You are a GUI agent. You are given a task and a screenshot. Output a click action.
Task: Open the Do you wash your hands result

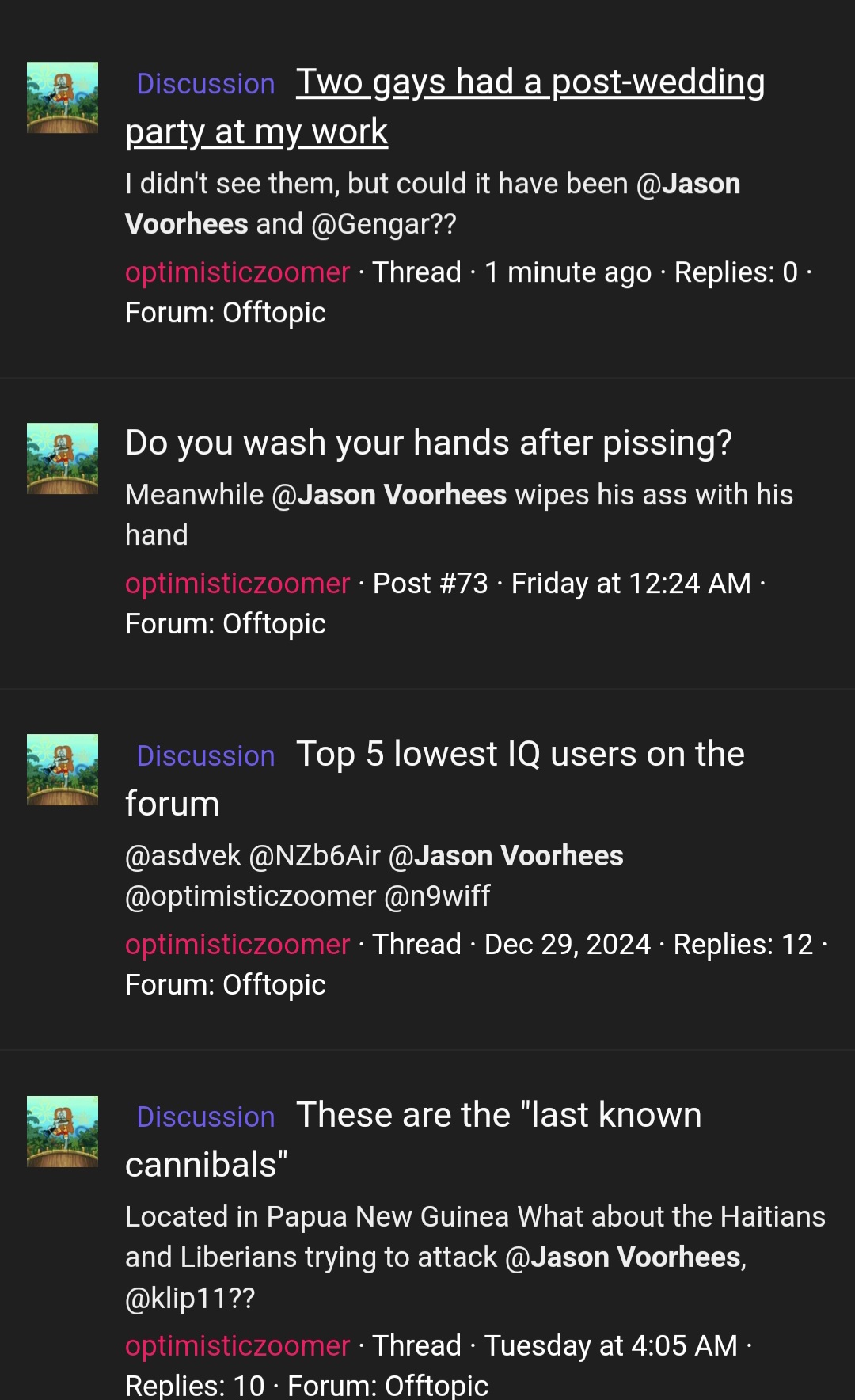tap(428, 443)
